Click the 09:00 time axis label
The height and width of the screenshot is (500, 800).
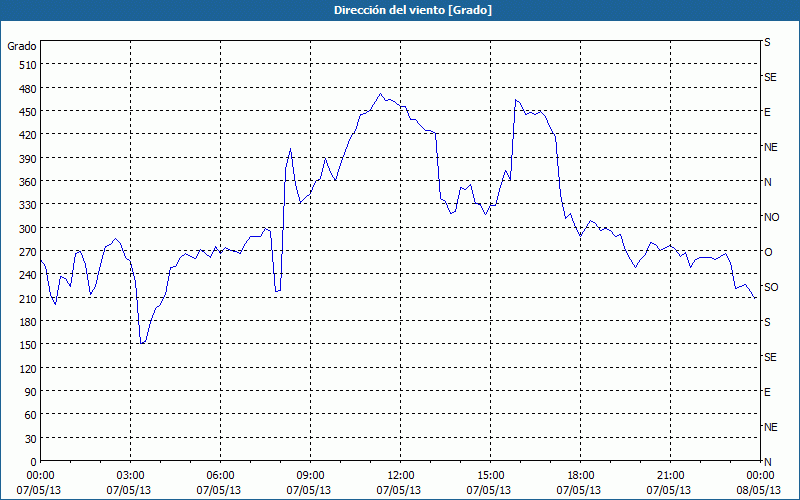pos(310,476)
